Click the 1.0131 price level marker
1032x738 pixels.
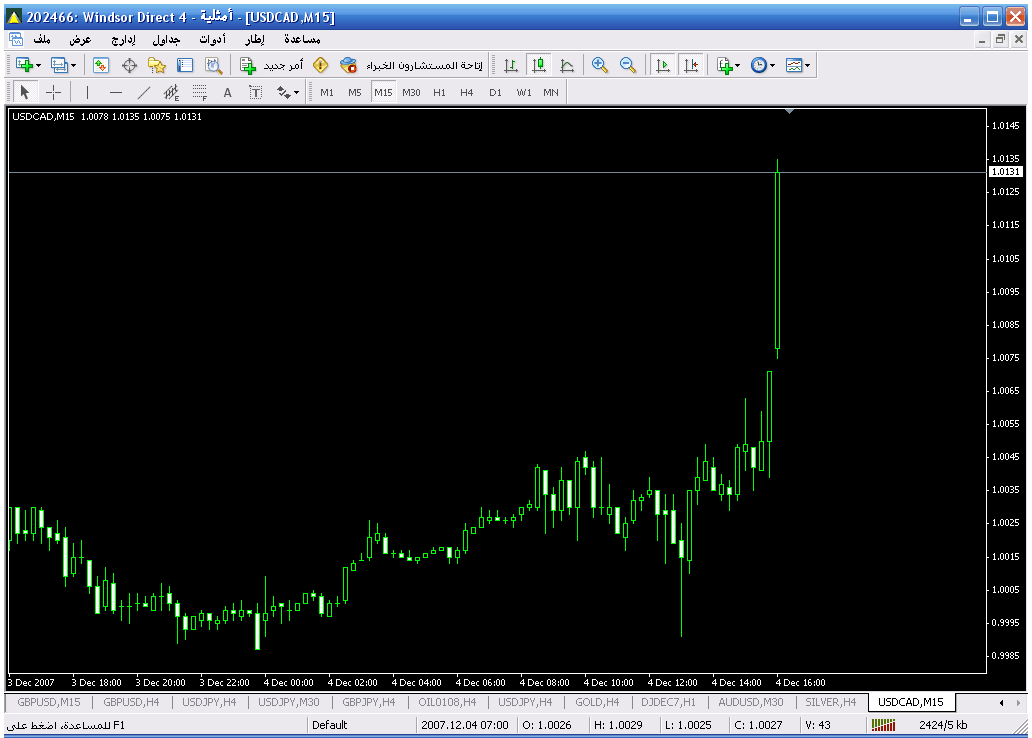pos(1003,172)
